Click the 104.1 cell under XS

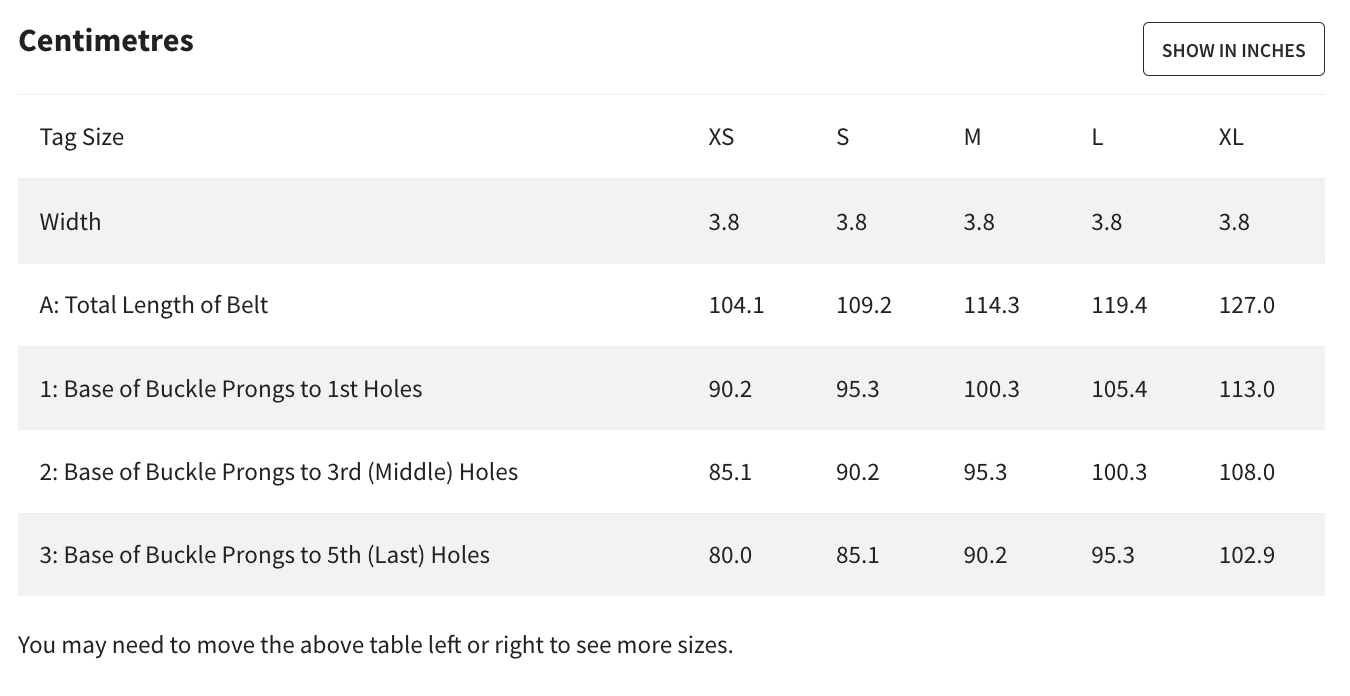tap(736, 305)
